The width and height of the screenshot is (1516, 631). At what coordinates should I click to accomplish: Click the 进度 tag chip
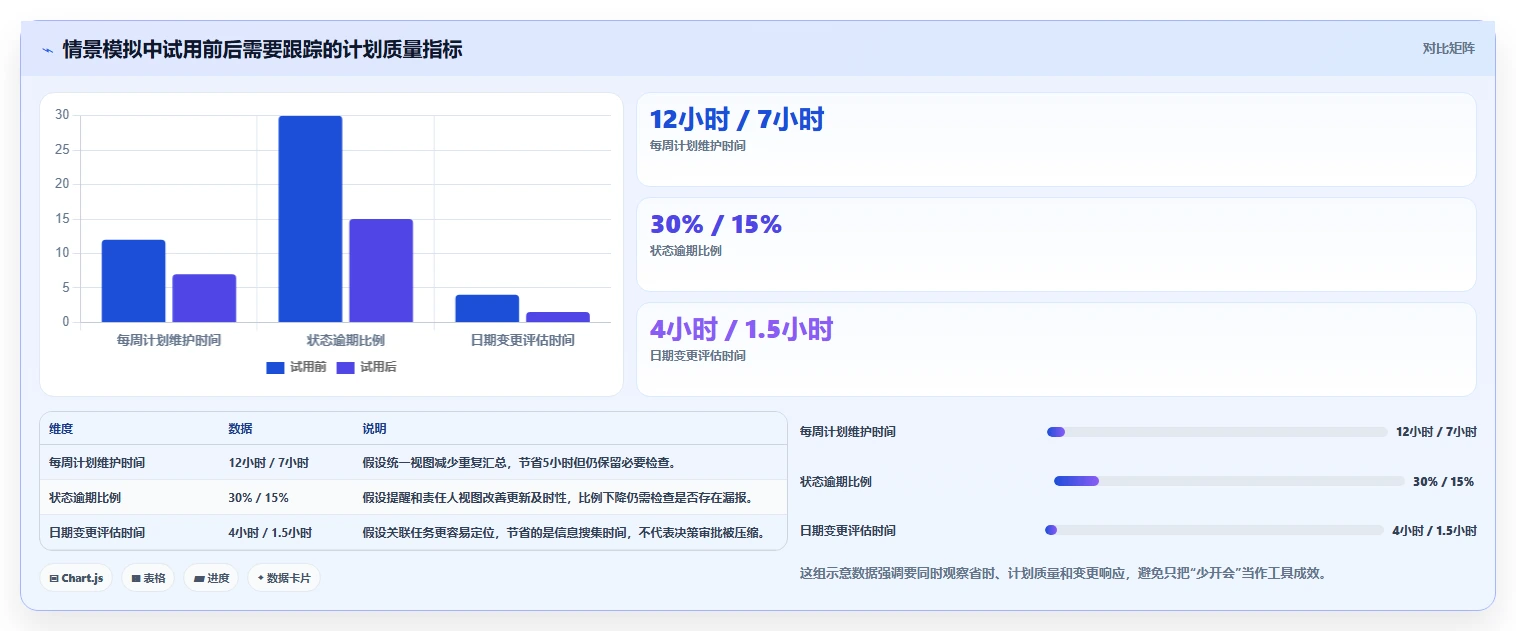(211, 578)
